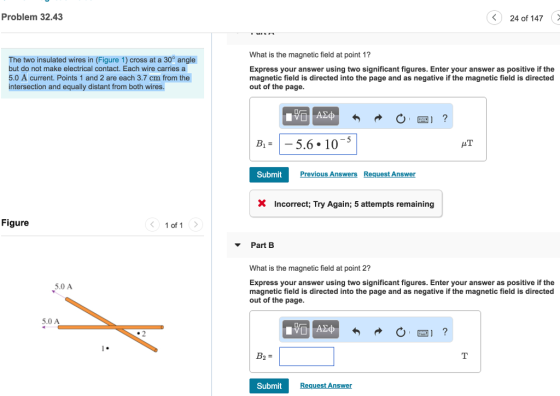The height and width of the screenshot is (396, 560).
Task: Open Previous Answers link
Action: pyautogui.click(x=328, y=174)
